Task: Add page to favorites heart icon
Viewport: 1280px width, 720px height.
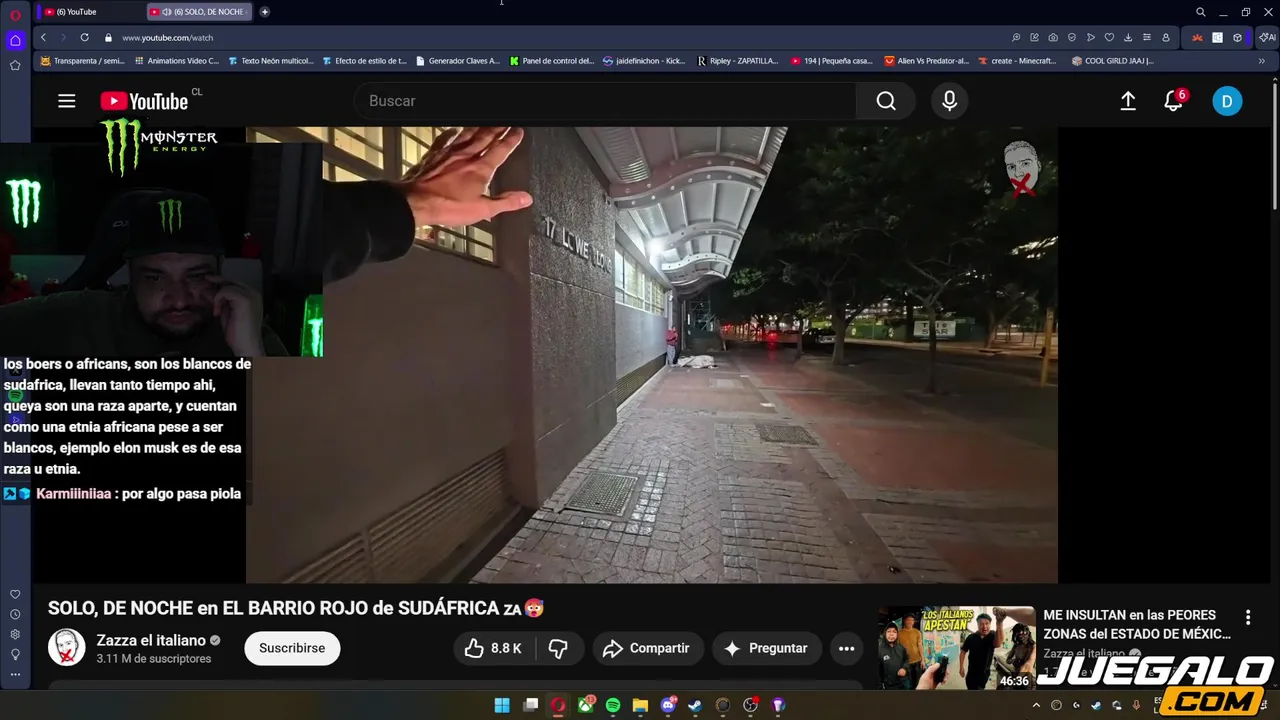Action: click(1109, 37)
